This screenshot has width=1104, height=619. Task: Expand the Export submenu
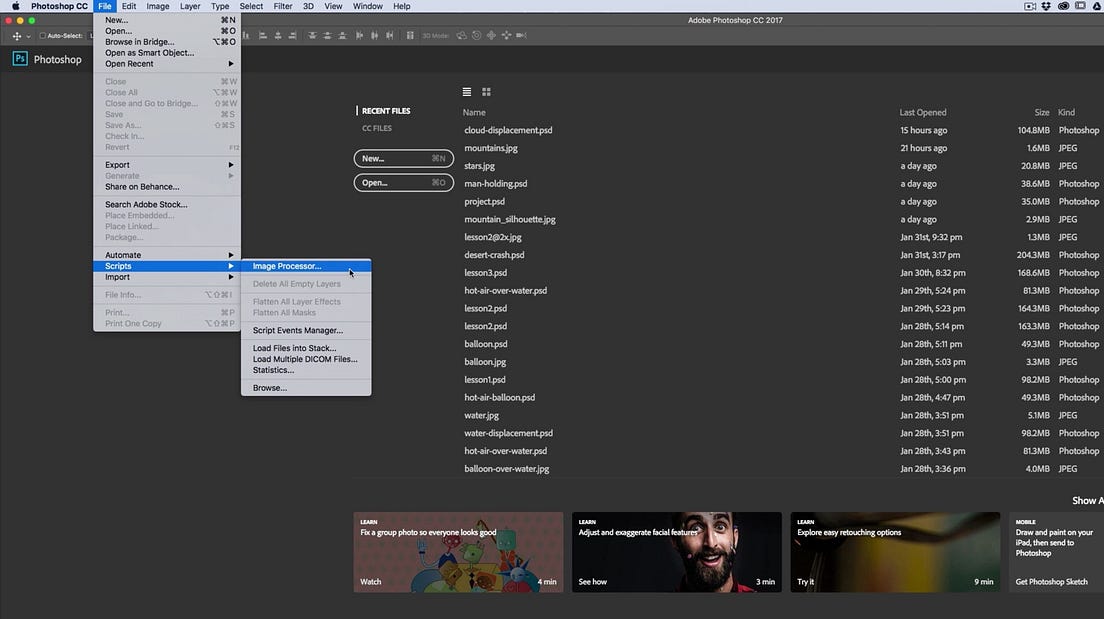click(x=117, y=164)
